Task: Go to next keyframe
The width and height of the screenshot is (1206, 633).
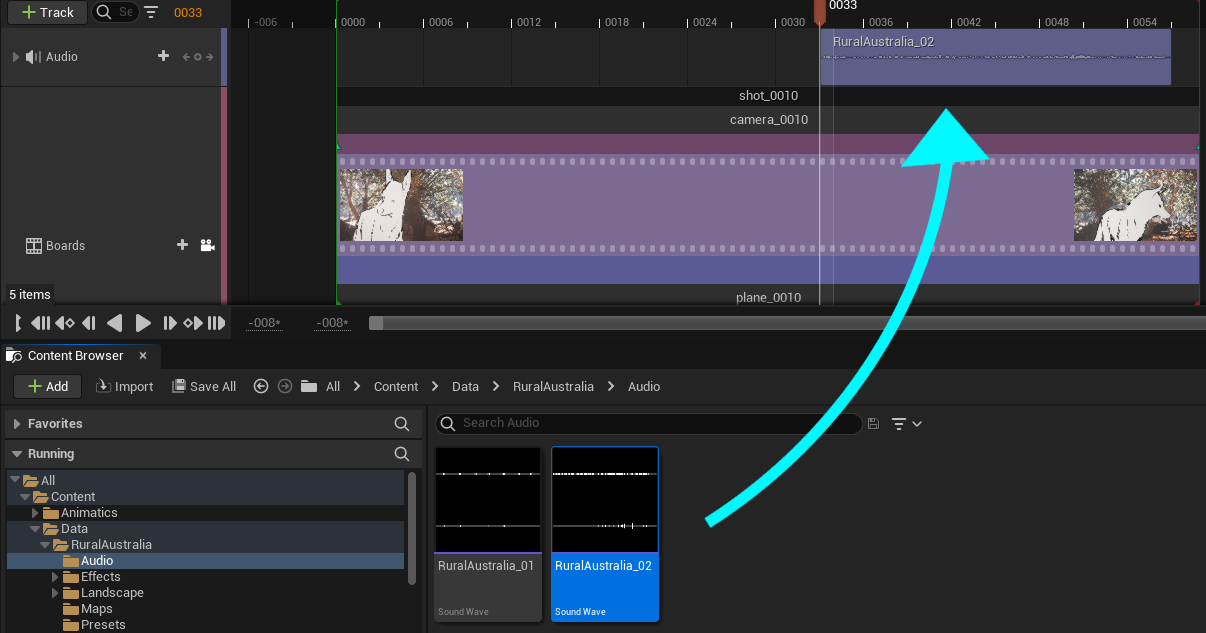Action: 193,323
